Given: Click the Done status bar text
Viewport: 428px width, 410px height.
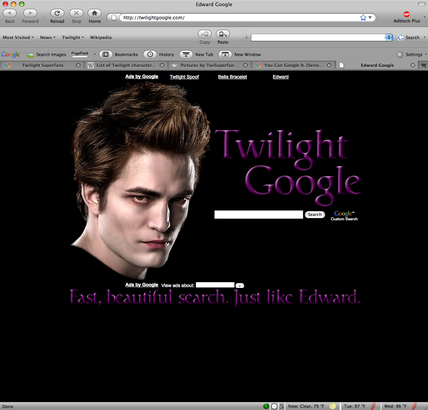Looking at the screenshot, I should coord(7,407).
